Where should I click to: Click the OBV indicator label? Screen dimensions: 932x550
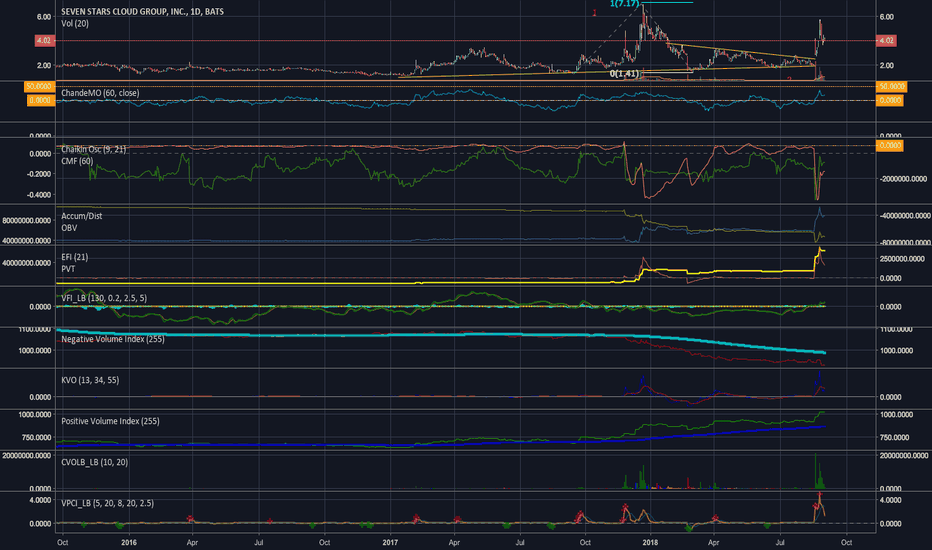coord(69,228)
